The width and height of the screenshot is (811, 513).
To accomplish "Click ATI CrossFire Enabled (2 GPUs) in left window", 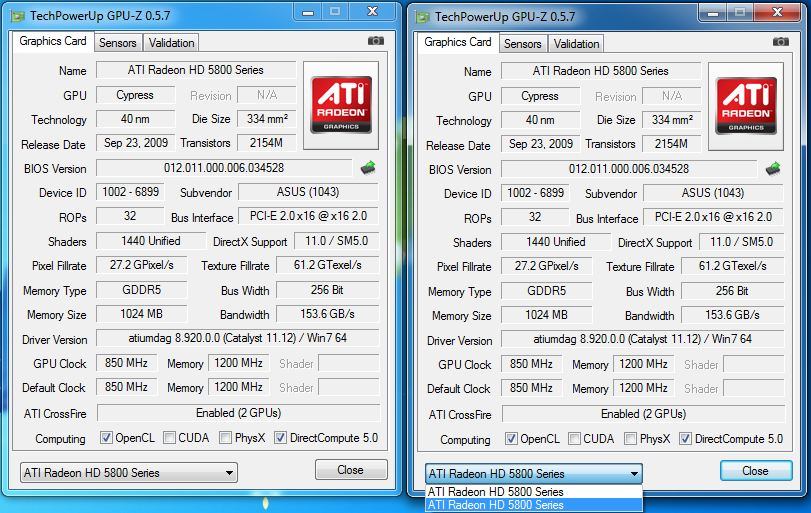I will 238,413.
